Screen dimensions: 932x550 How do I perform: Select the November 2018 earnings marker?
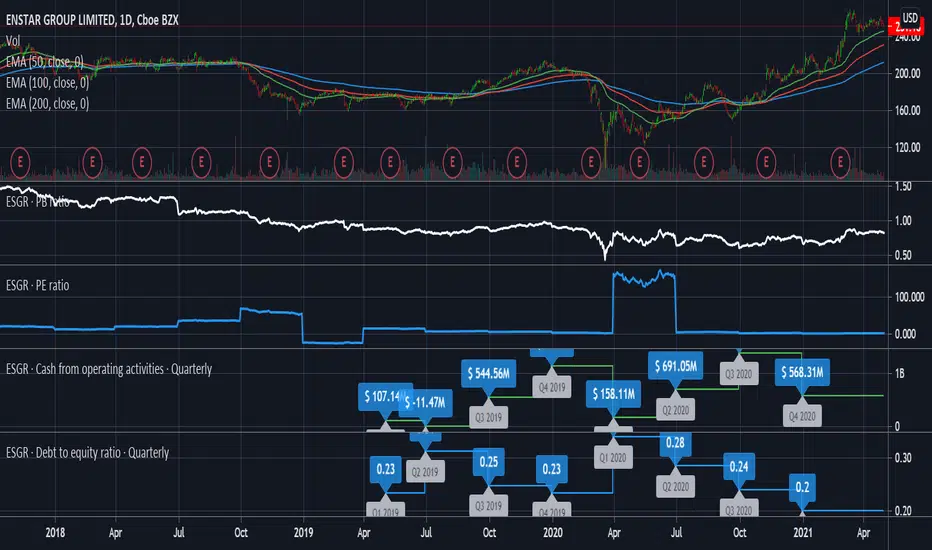pos(269,162)
